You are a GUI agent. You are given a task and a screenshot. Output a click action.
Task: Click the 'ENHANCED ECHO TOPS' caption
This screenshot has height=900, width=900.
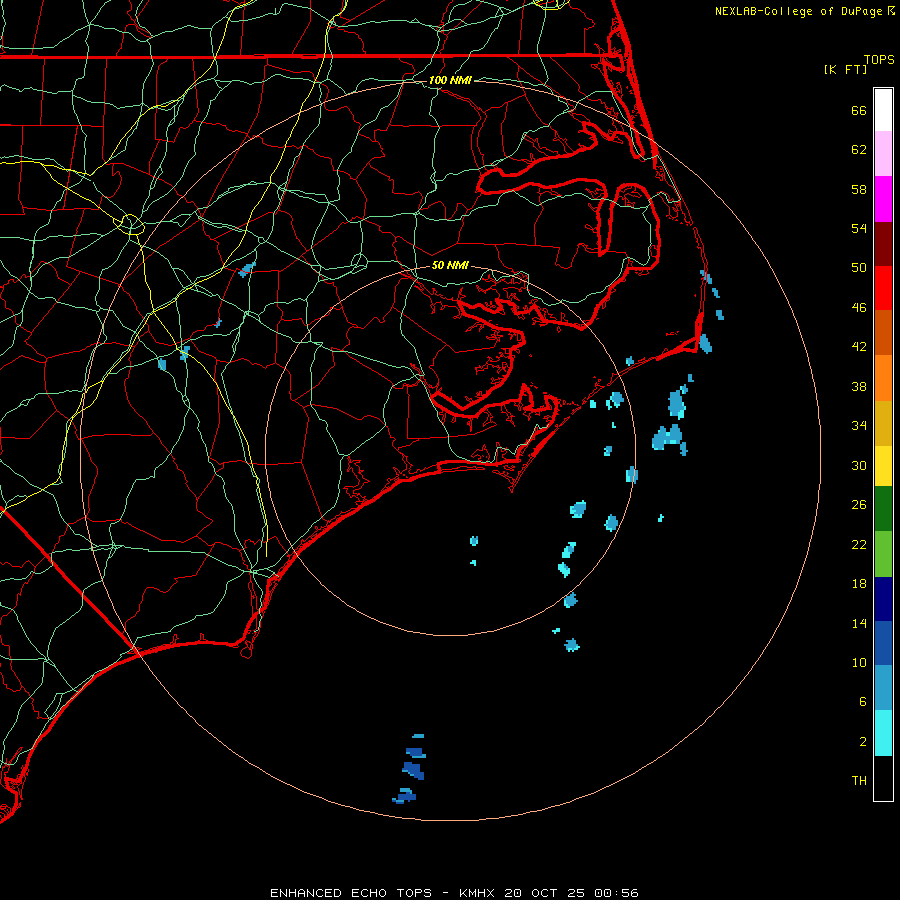point(351,893)
